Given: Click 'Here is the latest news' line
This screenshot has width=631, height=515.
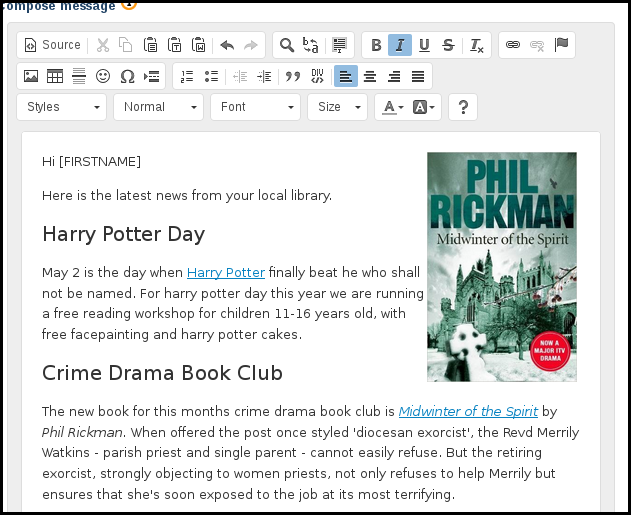Looking at the screenshot, I should click(x=187, y=196).
